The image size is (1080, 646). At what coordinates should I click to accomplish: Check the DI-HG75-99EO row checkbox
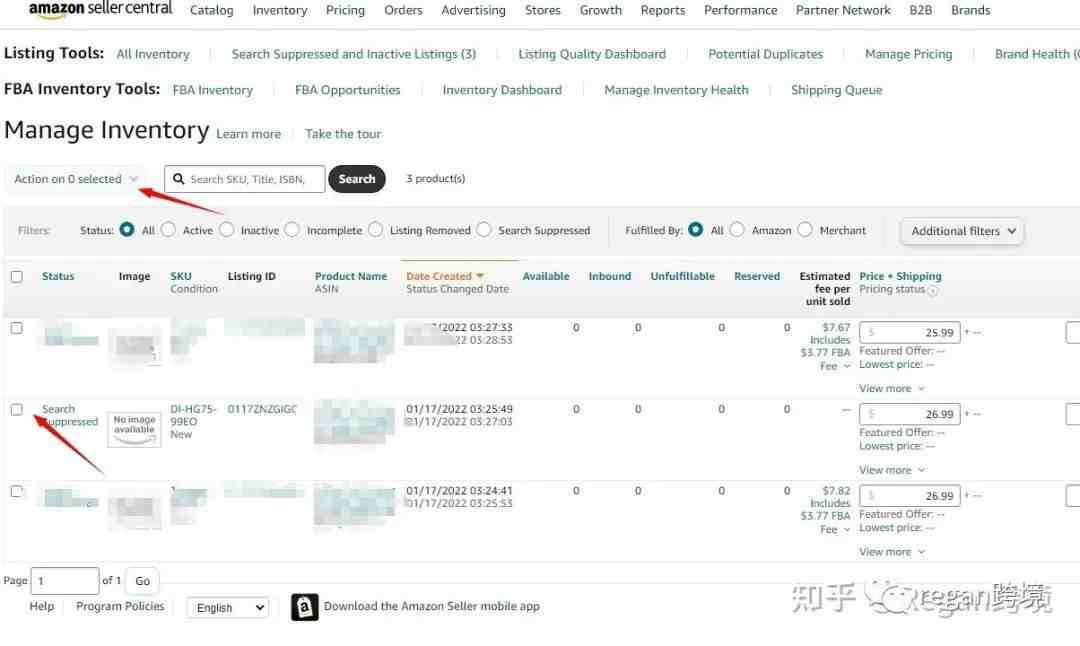pos(17,410)
